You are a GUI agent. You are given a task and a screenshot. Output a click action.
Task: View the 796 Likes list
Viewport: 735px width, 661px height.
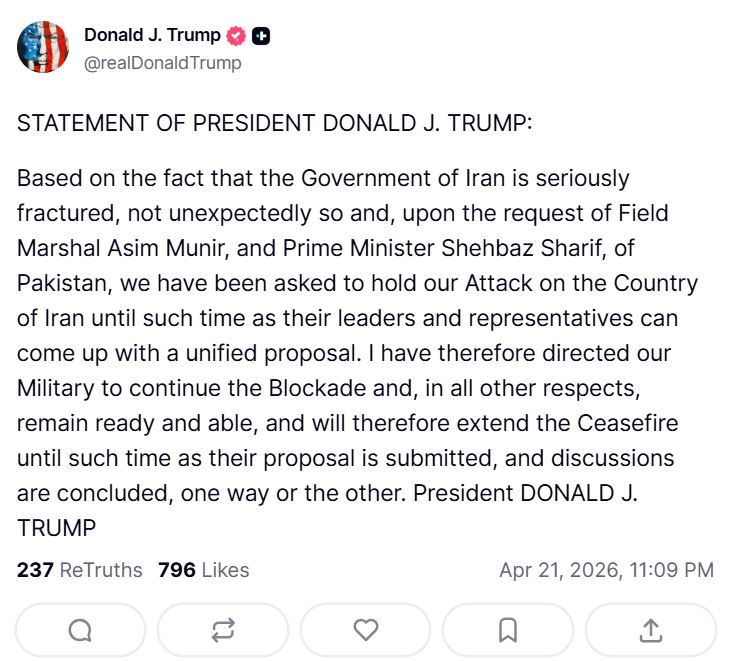click(x=203, y=570)
